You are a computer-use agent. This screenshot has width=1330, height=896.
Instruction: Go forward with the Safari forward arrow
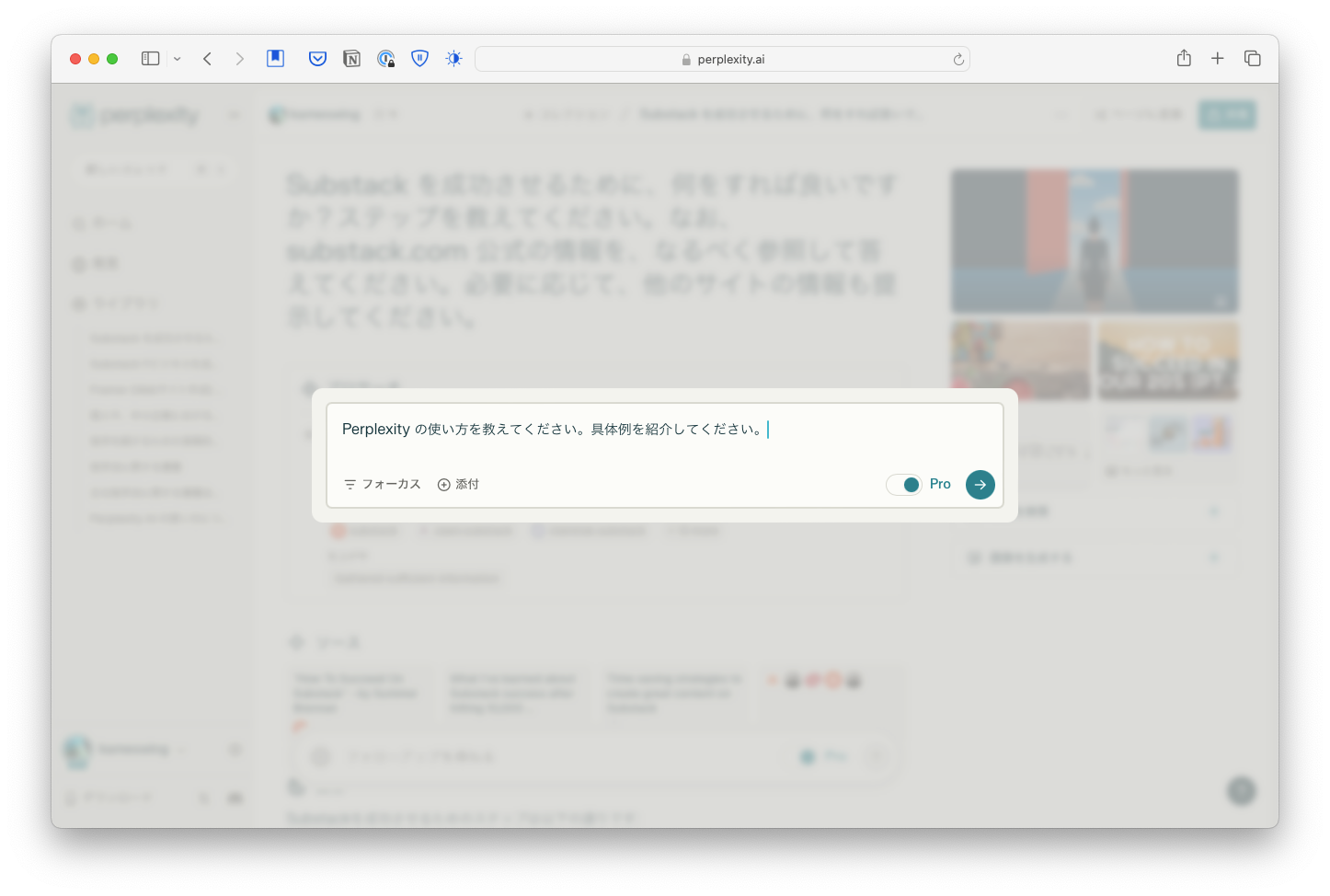point(240,59)
